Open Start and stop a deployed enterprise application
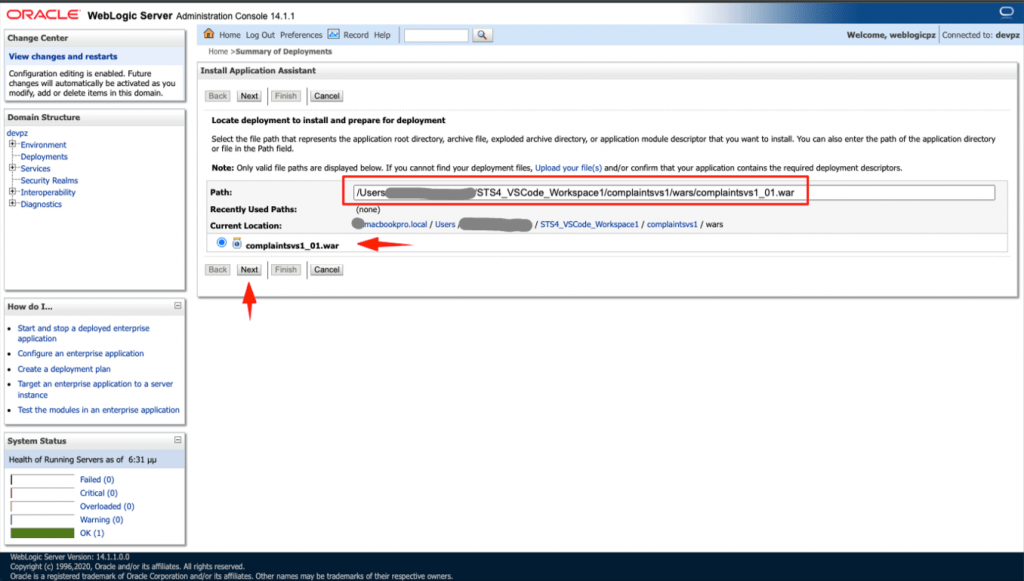 (84, 334)
